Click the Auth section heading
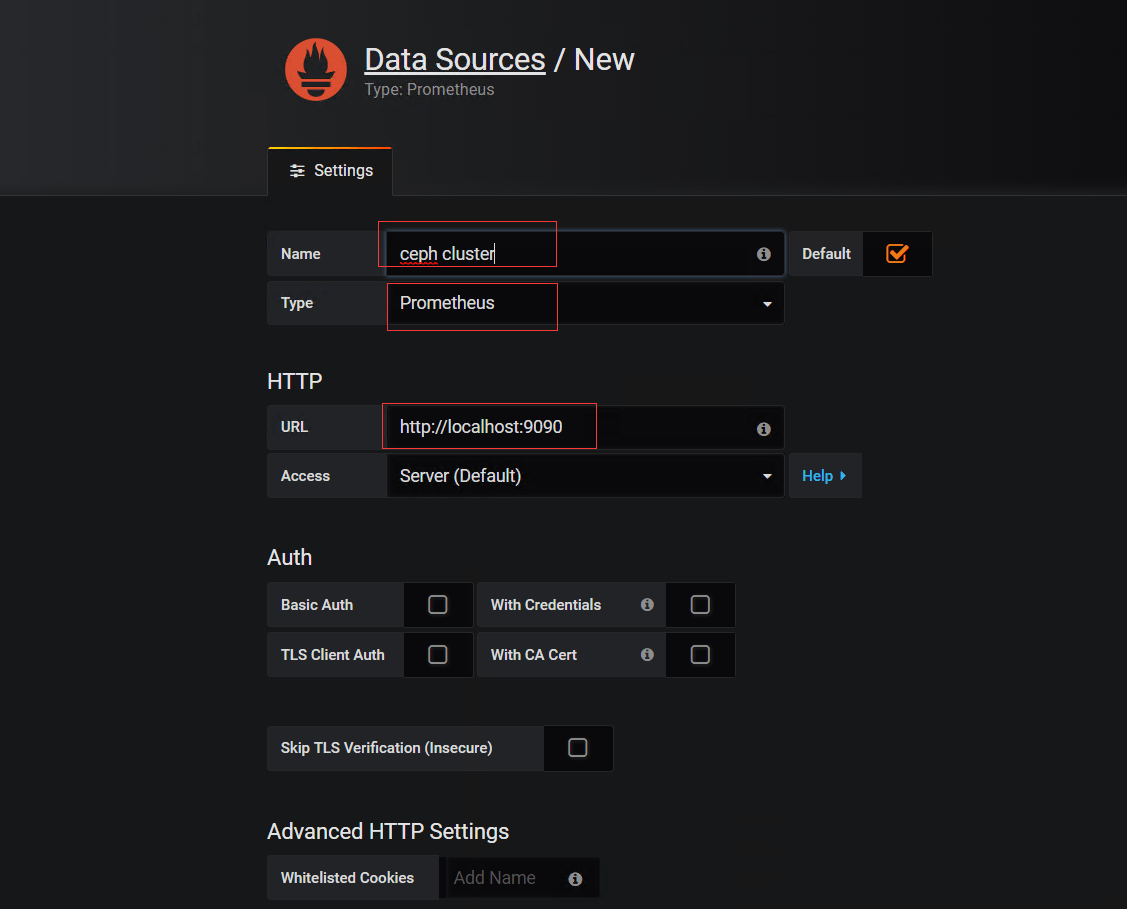Screen dimensions: 1127x909 click(x=290, y=558)
